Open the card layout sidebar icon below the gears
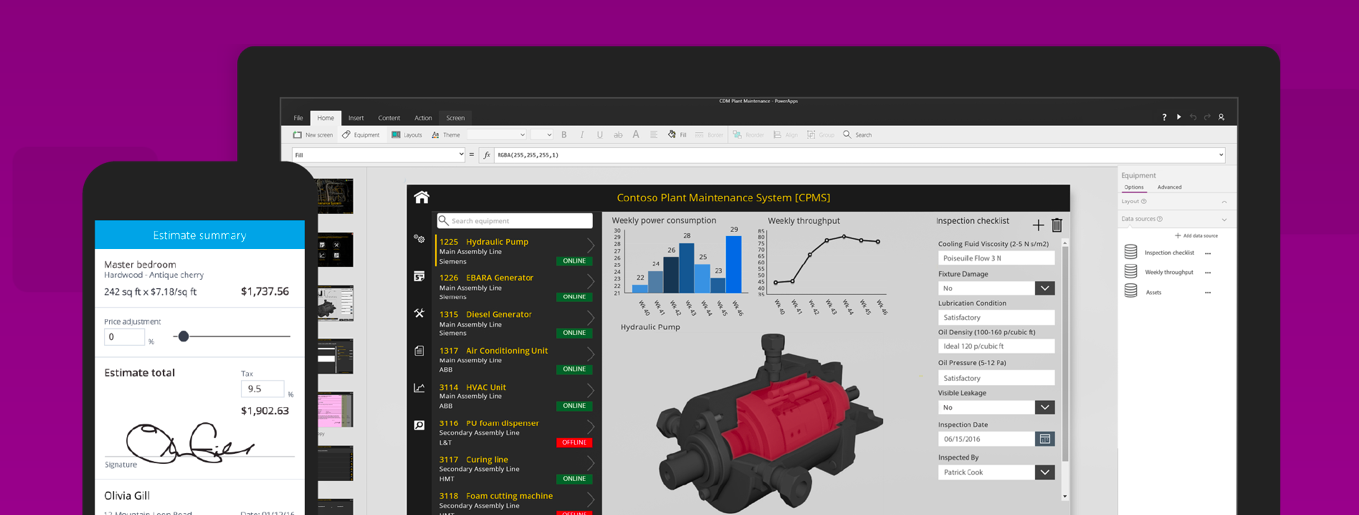 (419, 276)
